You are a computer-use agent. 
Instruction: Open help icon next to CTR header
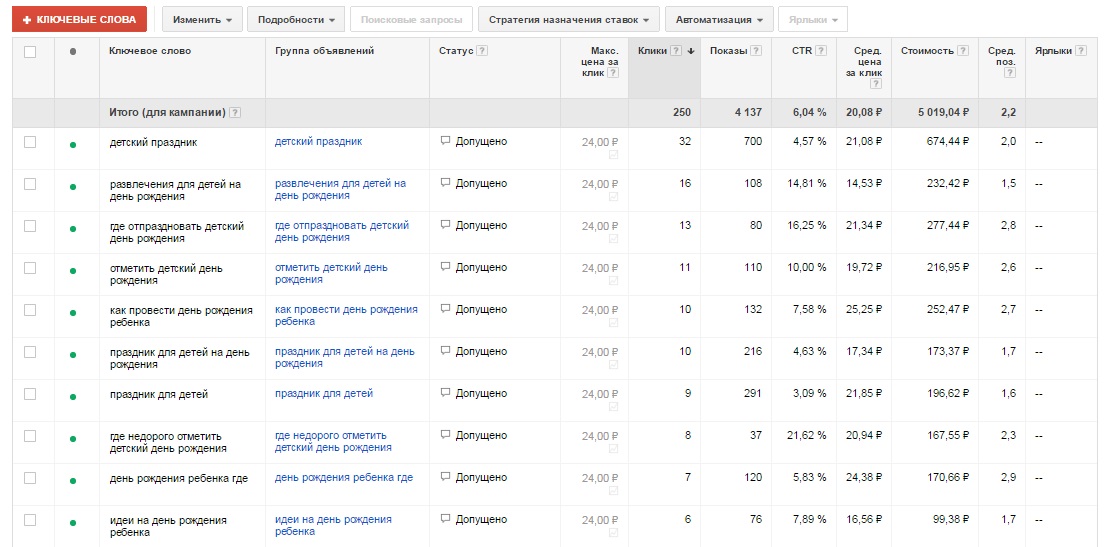pos(821,51)
